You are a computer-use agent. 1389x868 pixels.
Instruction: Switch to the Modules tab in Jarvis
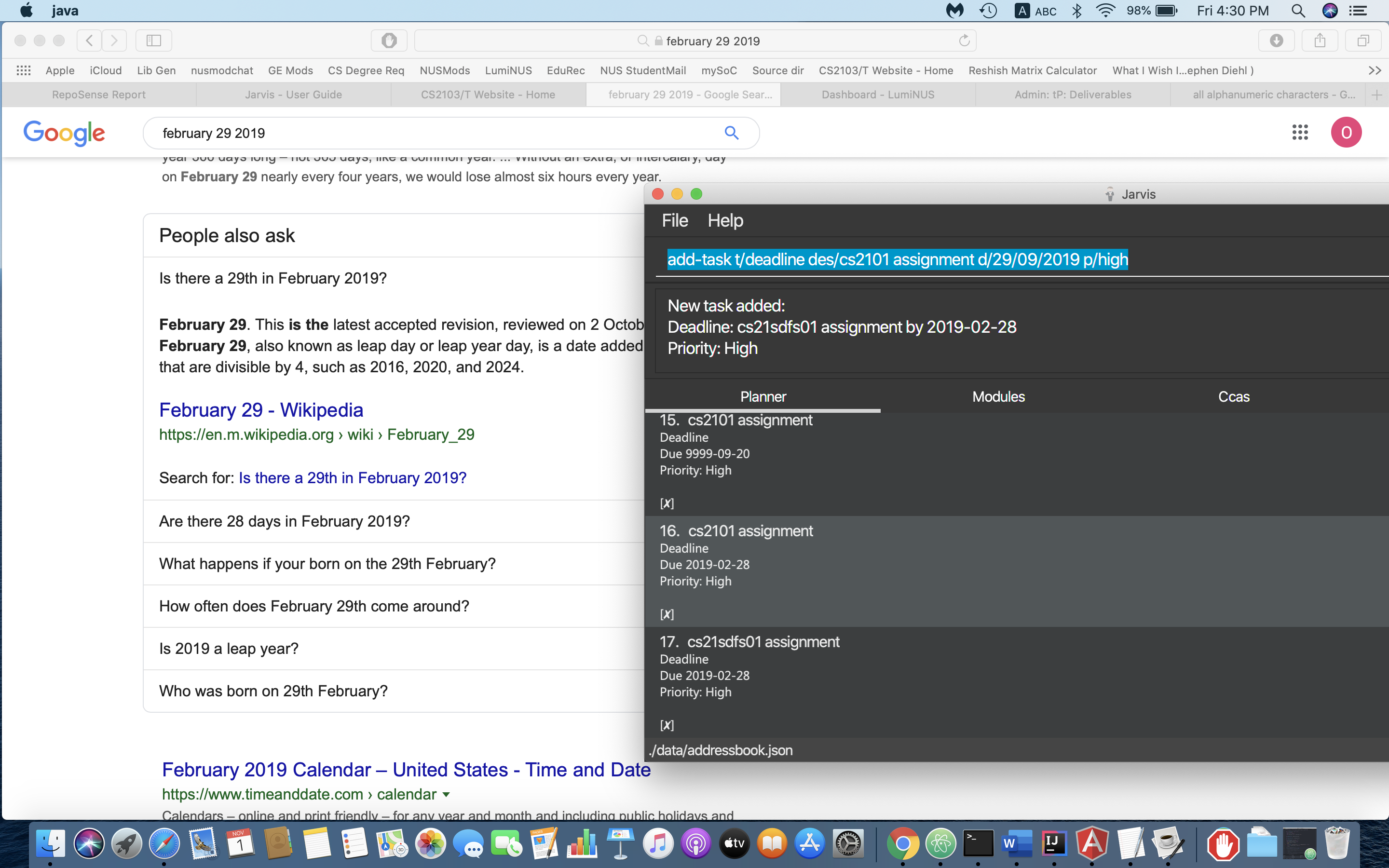pyautogui.click(x=998, y=397)
